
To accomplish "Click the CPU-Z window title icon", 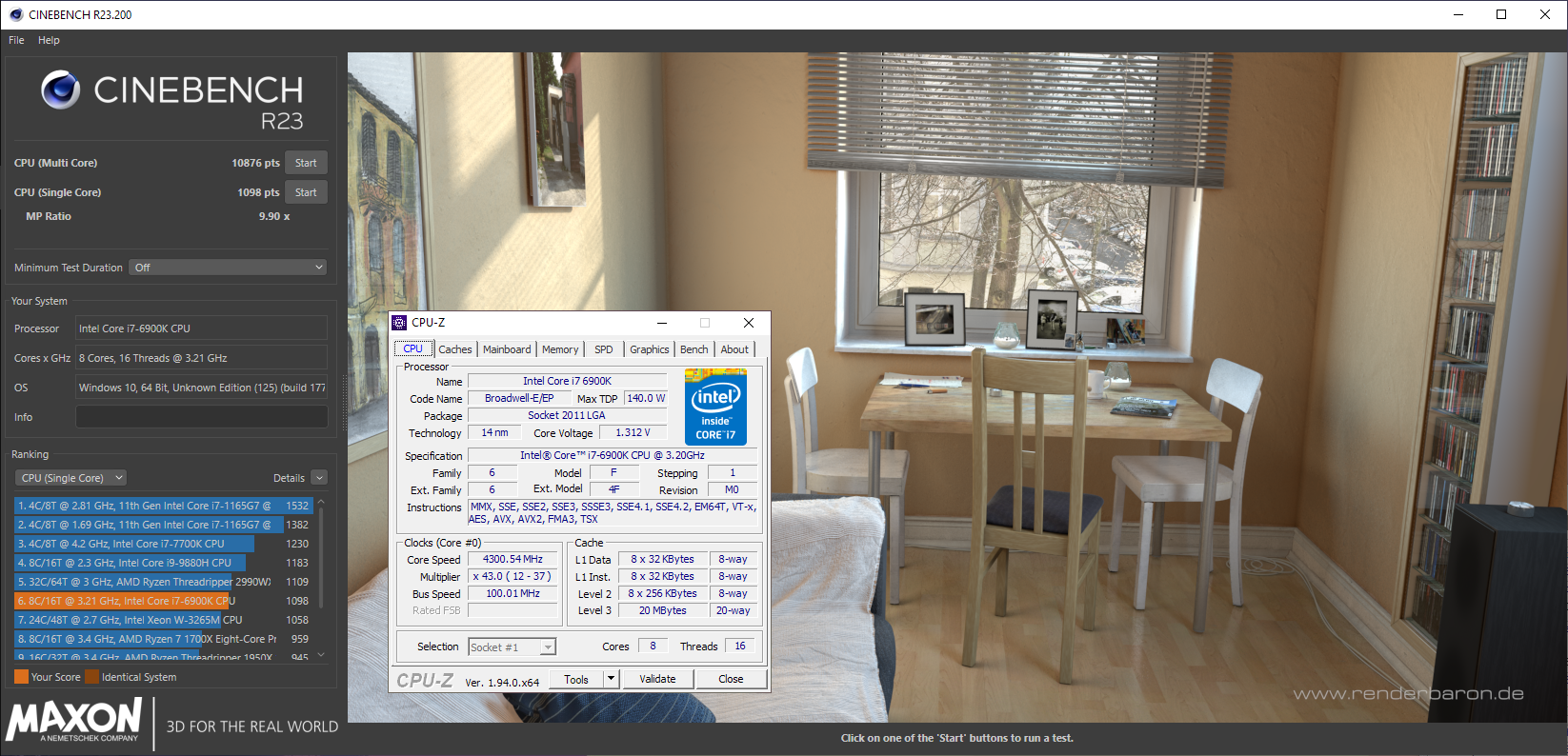I will tap(400, 323).
